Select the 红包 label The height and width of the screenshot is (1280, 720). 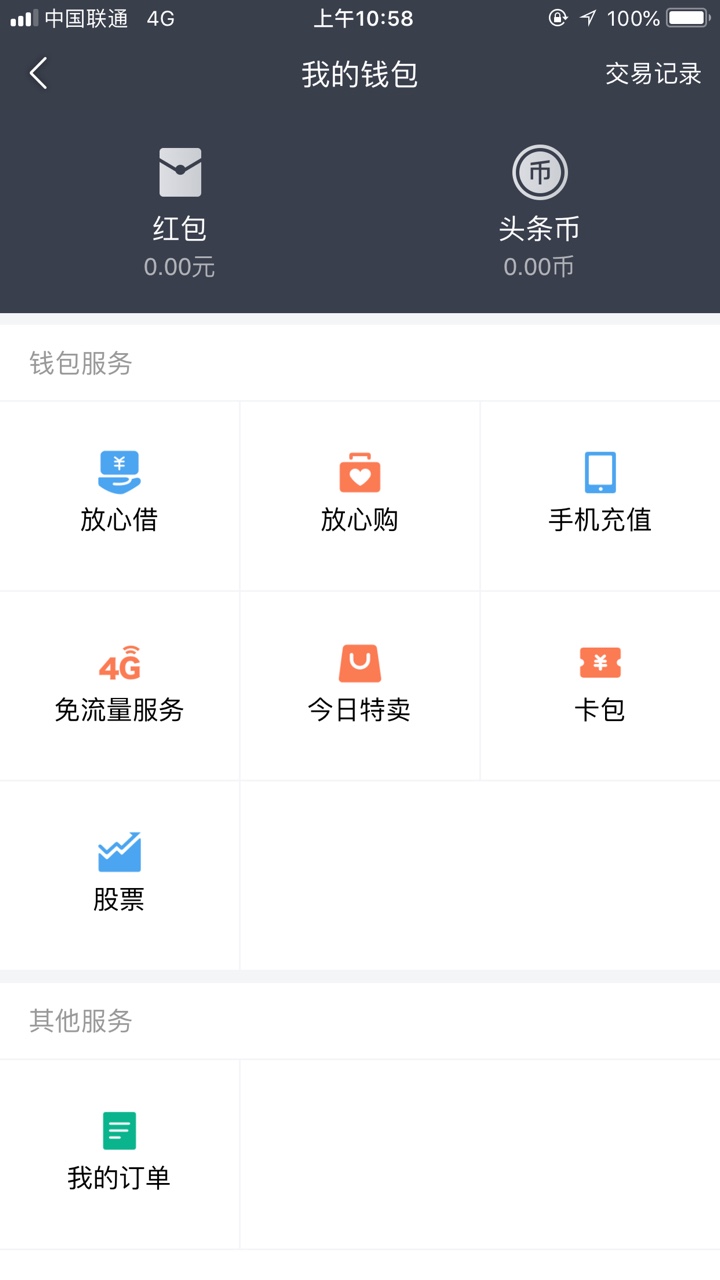pyautogui.click(x=180, y=229)
